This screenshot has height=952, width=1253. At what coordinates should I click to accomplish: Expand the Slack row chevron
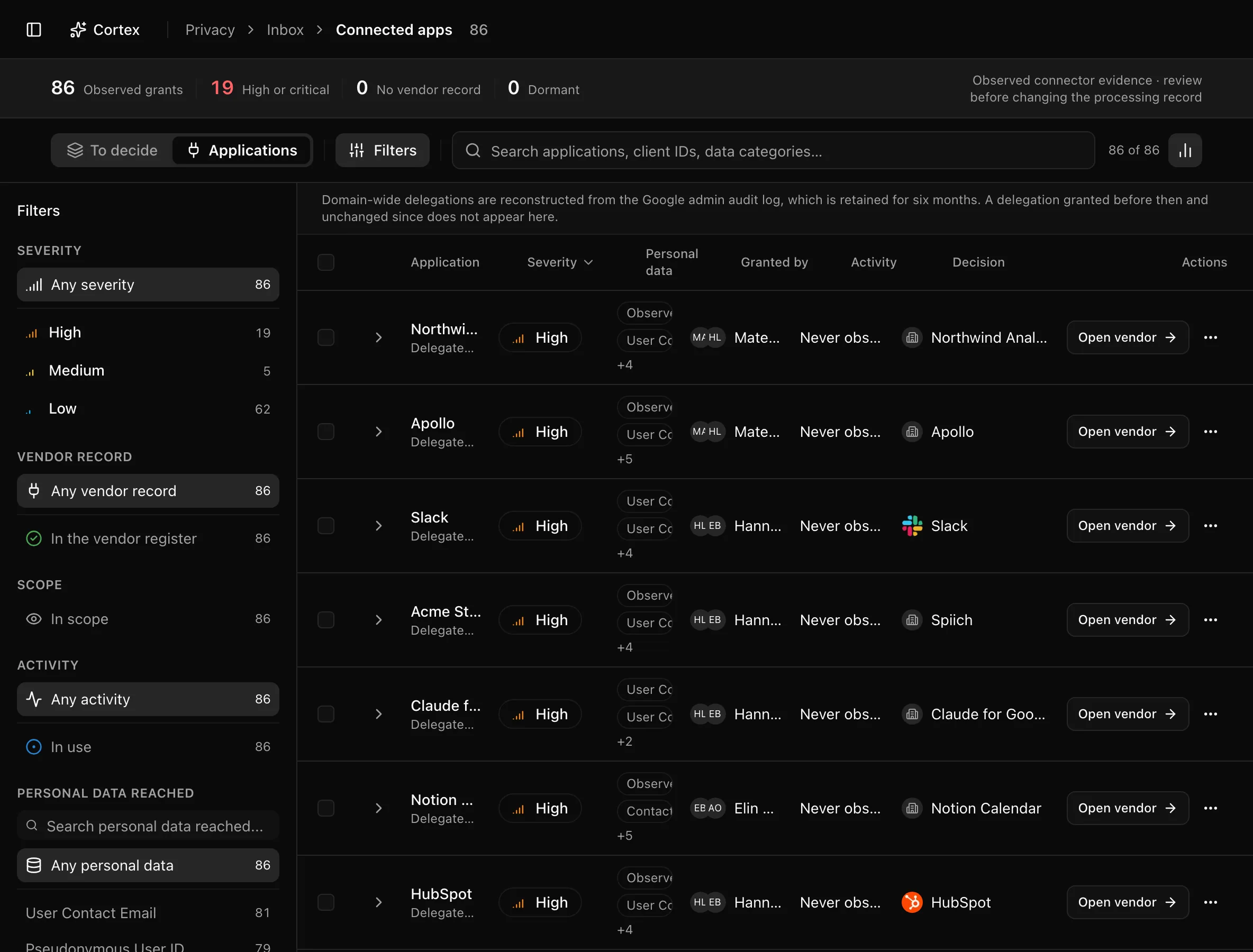coord(379,526)
